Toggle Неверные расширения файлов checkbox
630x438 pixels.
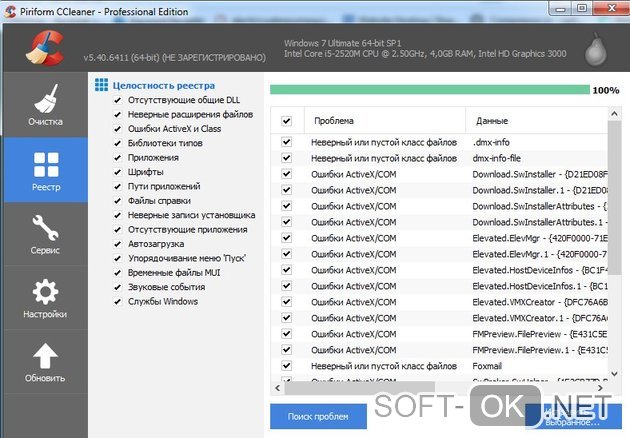(x=117, y=115)
